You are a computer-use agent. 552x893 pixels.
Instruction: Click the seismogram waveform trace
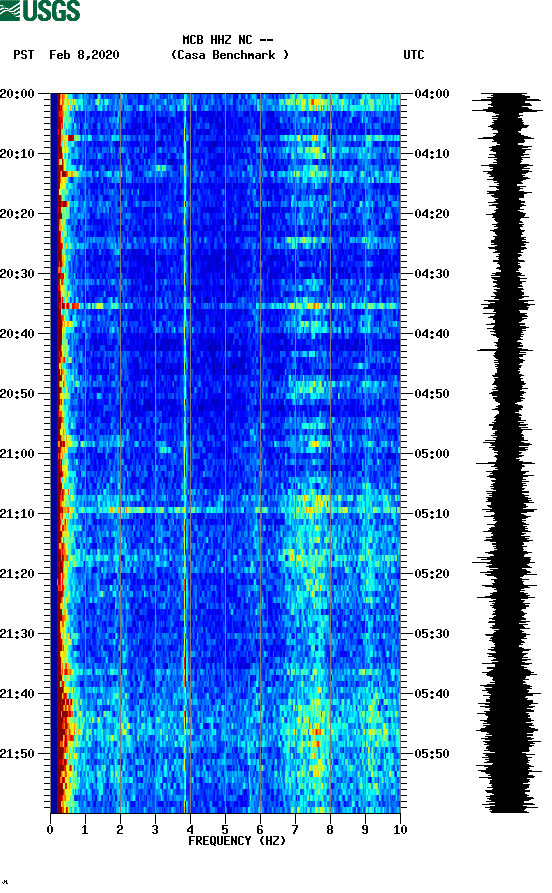coord(508,453)
